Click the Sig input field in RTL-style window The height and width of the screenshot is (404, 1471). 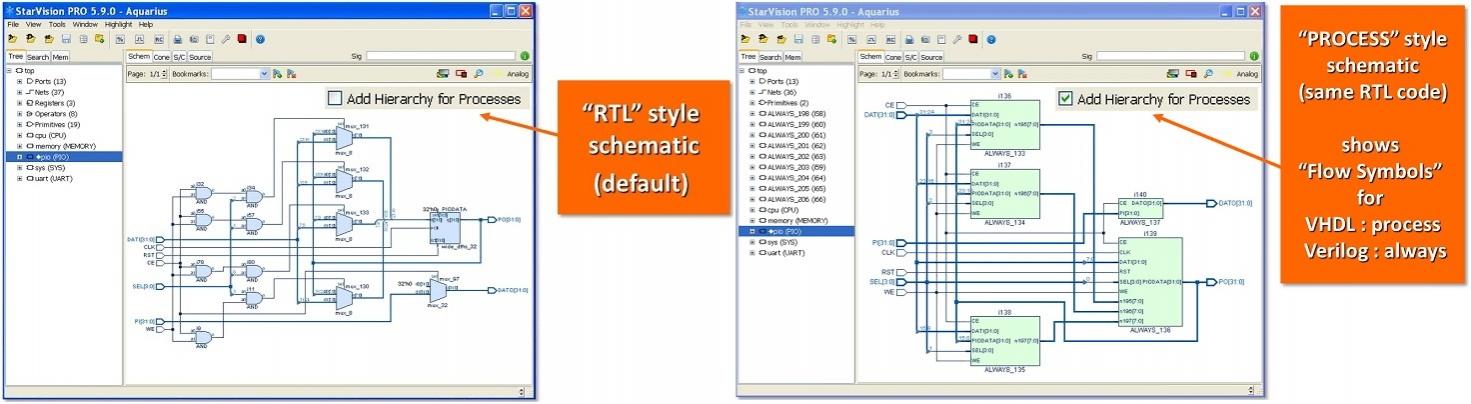[x=441, y=56]
